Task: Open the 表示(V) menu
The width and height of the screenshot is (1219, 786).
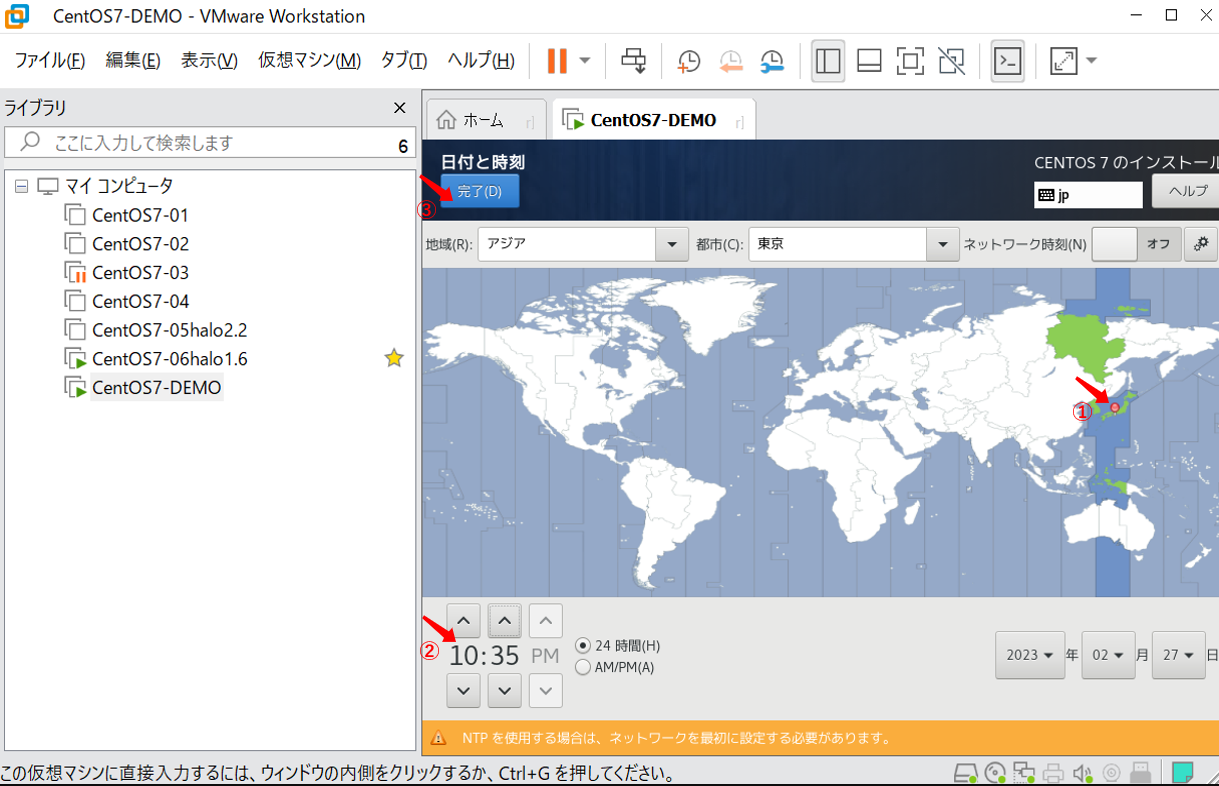Action: (209, 61)
